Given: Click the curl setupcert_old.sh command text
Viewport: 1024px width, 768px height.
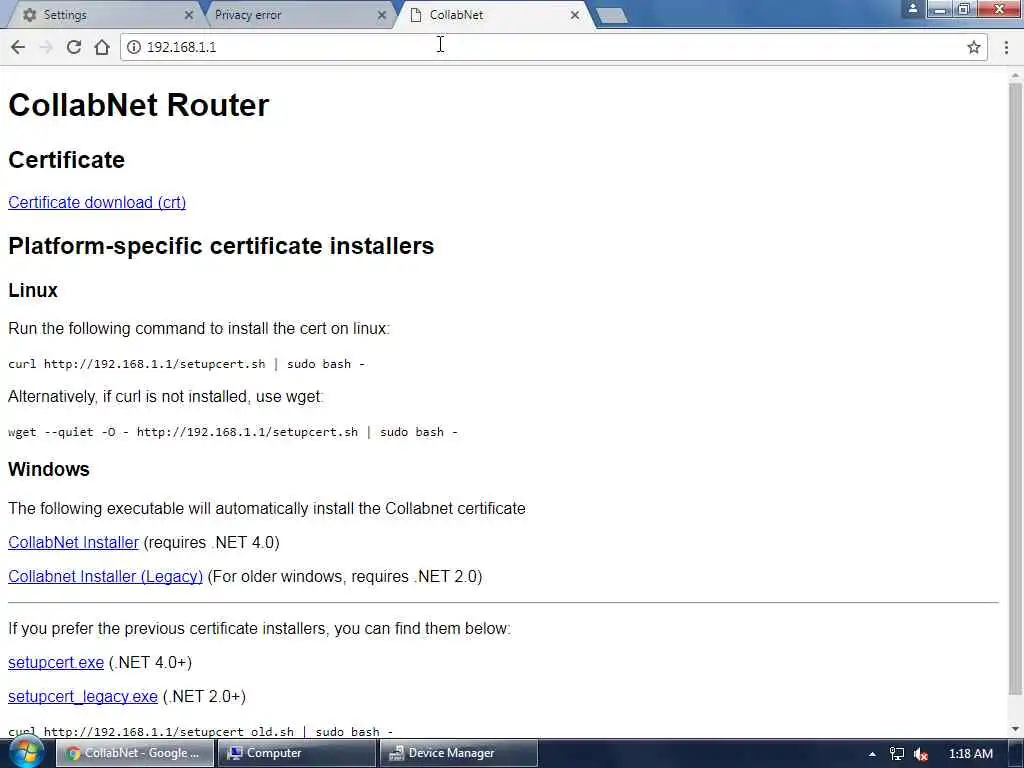Looking at the screenshot, I should [x=200, y=731].
